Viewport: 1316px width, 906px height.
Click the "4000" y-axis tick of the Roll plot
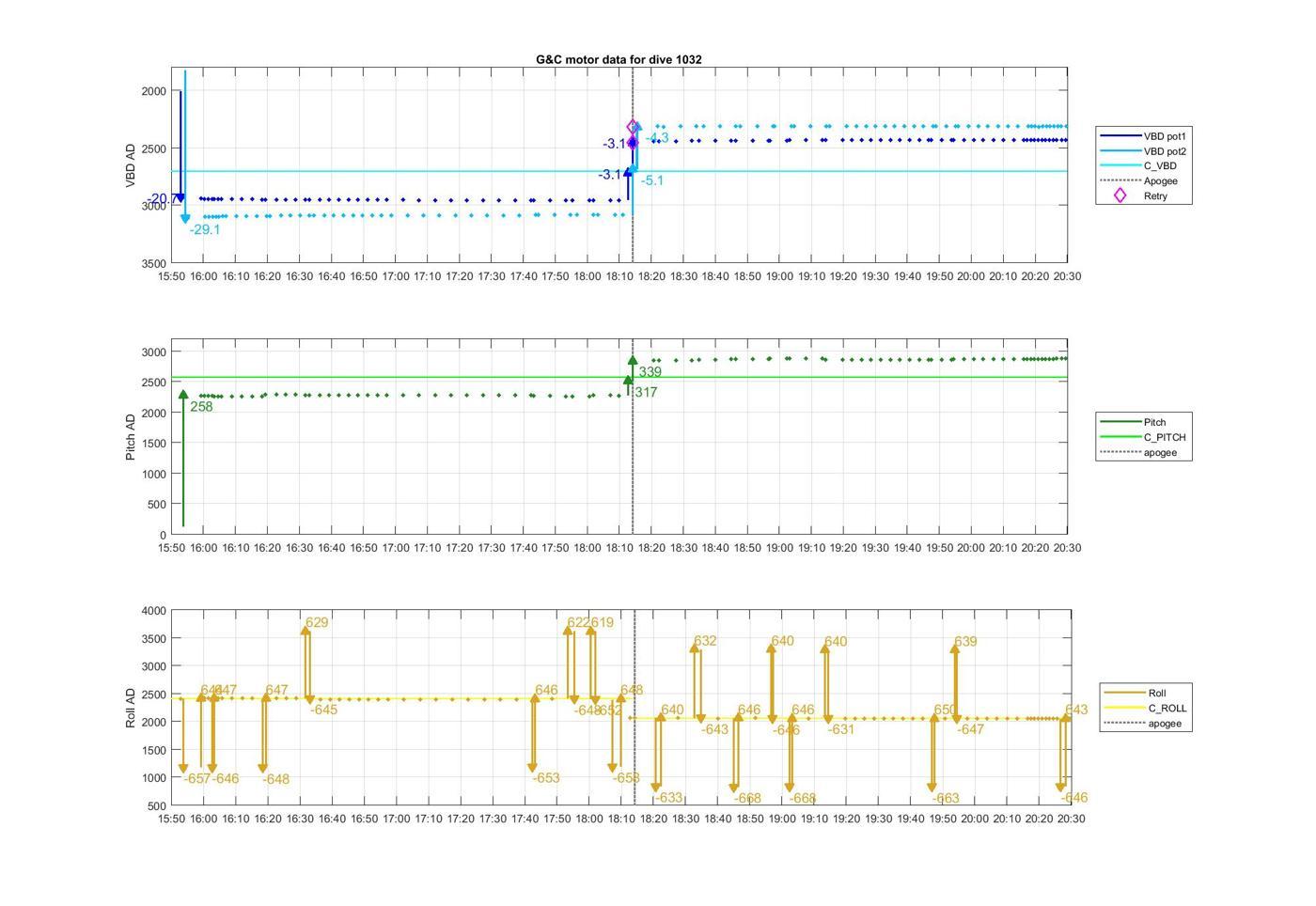click(x=153, y=612)
